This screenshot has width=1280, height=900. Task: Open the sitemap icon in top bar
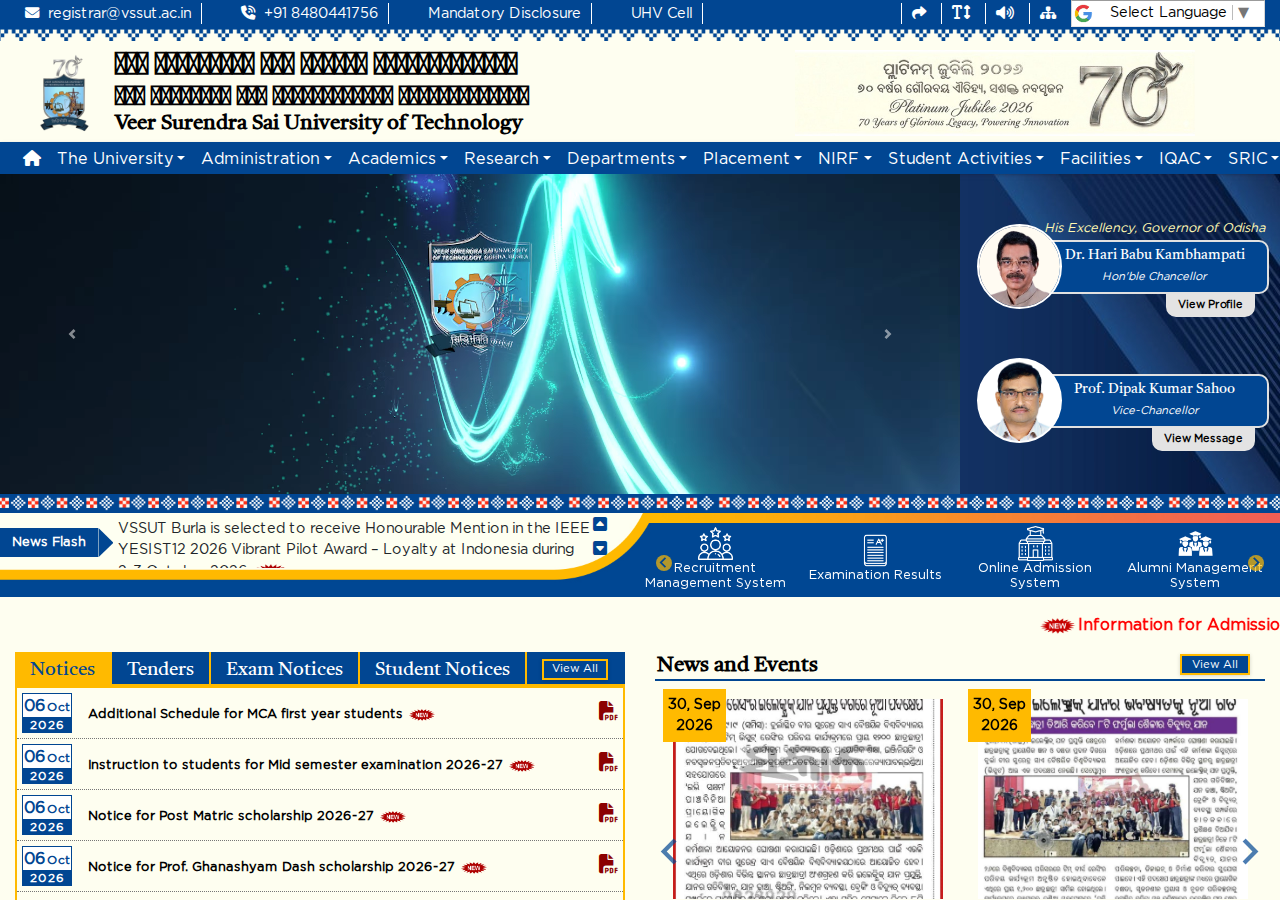coord(1048,13)
